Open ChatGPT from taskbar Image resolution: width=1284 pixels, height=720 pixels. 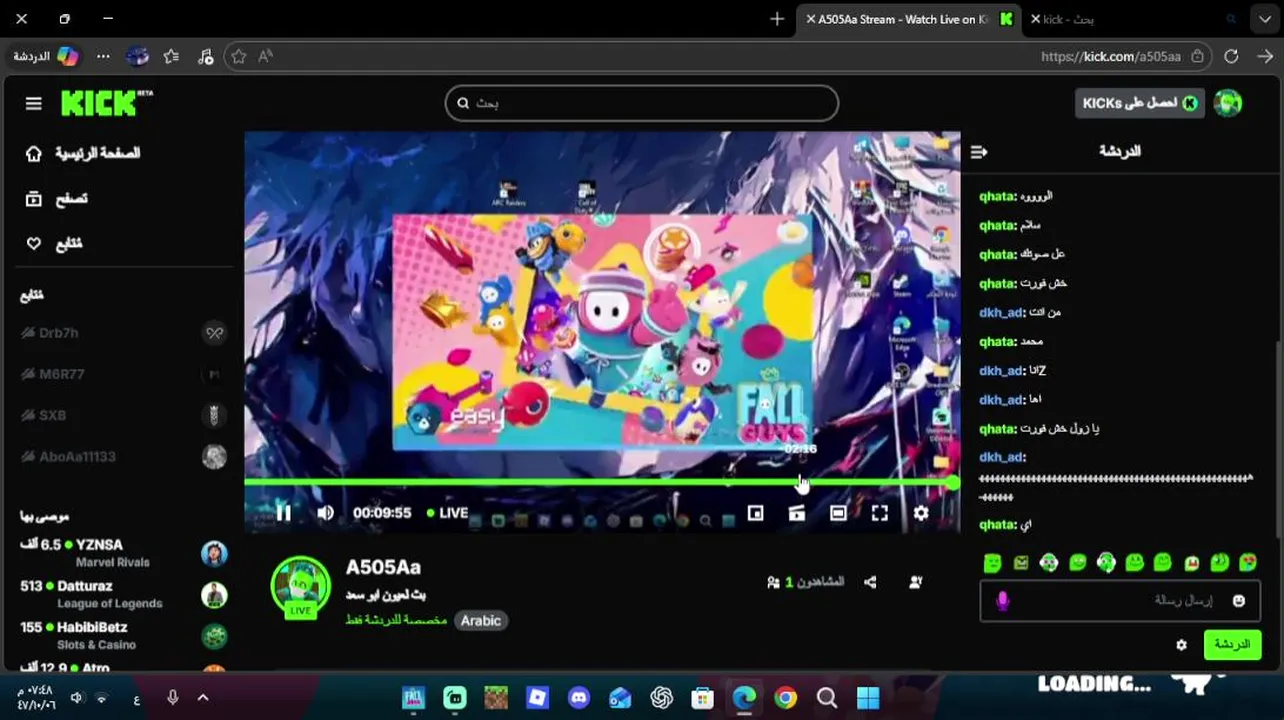[661, 698]
